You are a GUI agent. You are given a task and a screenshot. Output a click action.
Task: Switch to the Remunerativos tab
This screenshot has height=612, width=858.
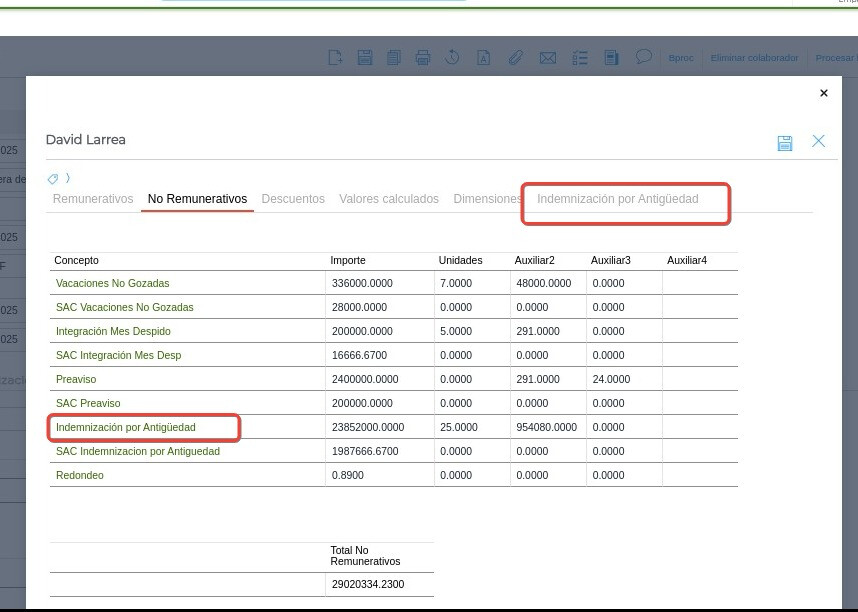pyautogui.click(x=93, y=199)
